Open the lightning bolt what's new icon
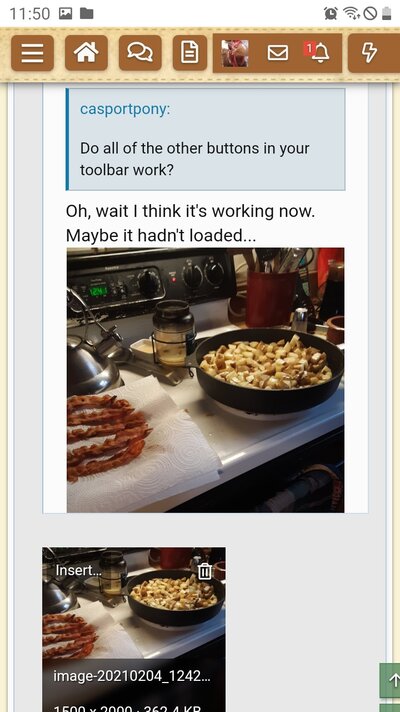The width and height of the screenshot is (400, 712). [x=369, y=53]
